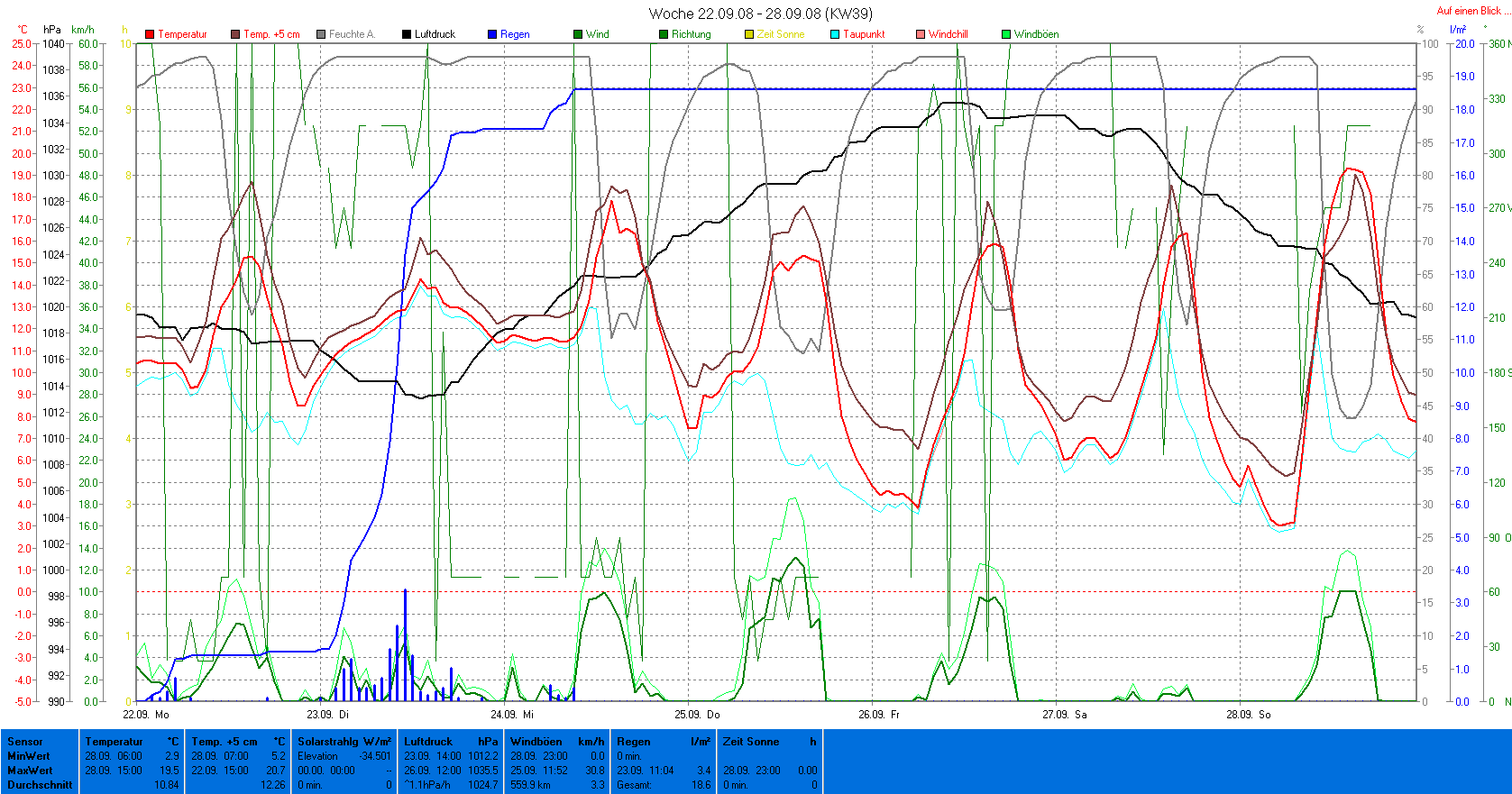The width and height of the screenshot is (1512, 794).
Task: Click the yellow Zeit Sonne legend swatch
Action: click(x=749, y=34)
